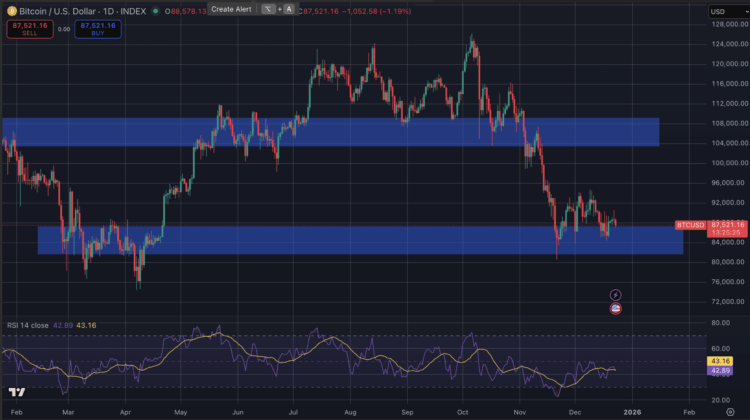750x420 pixels.
Task: Click the red BTCUSD price line label
Action: point(690,225)
